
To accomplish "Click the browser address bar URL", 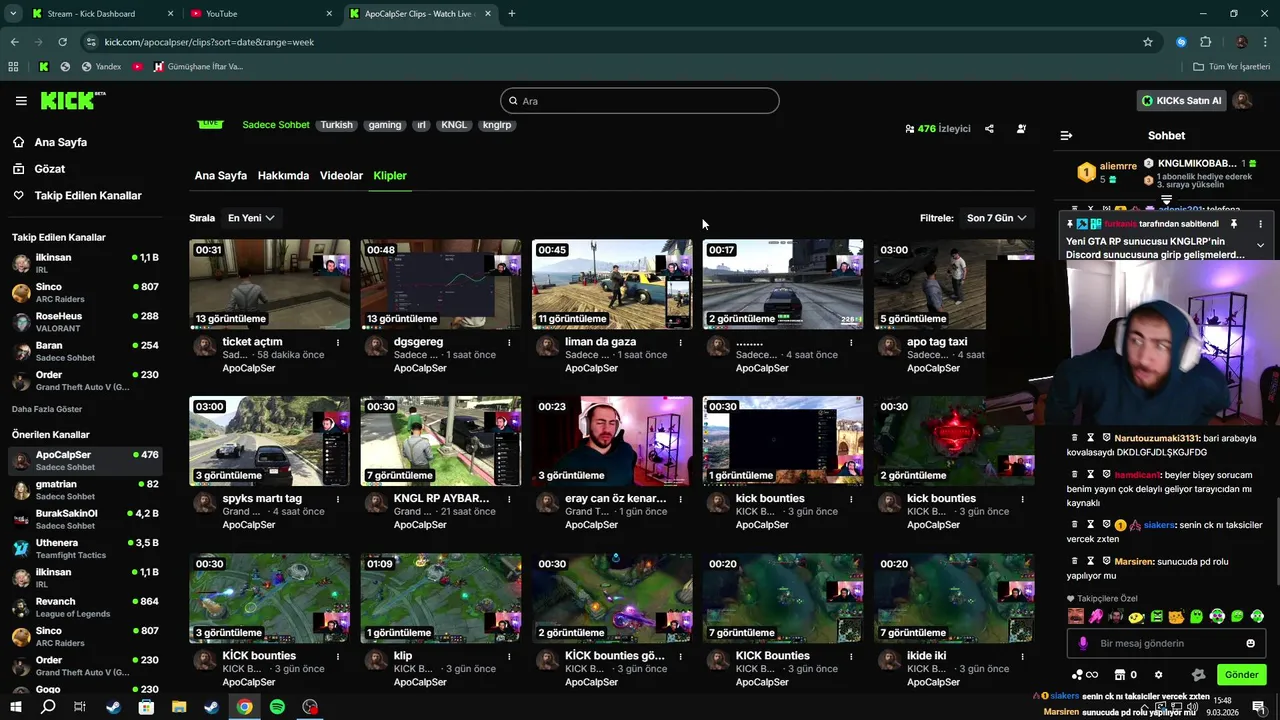I will click(209, 42).
